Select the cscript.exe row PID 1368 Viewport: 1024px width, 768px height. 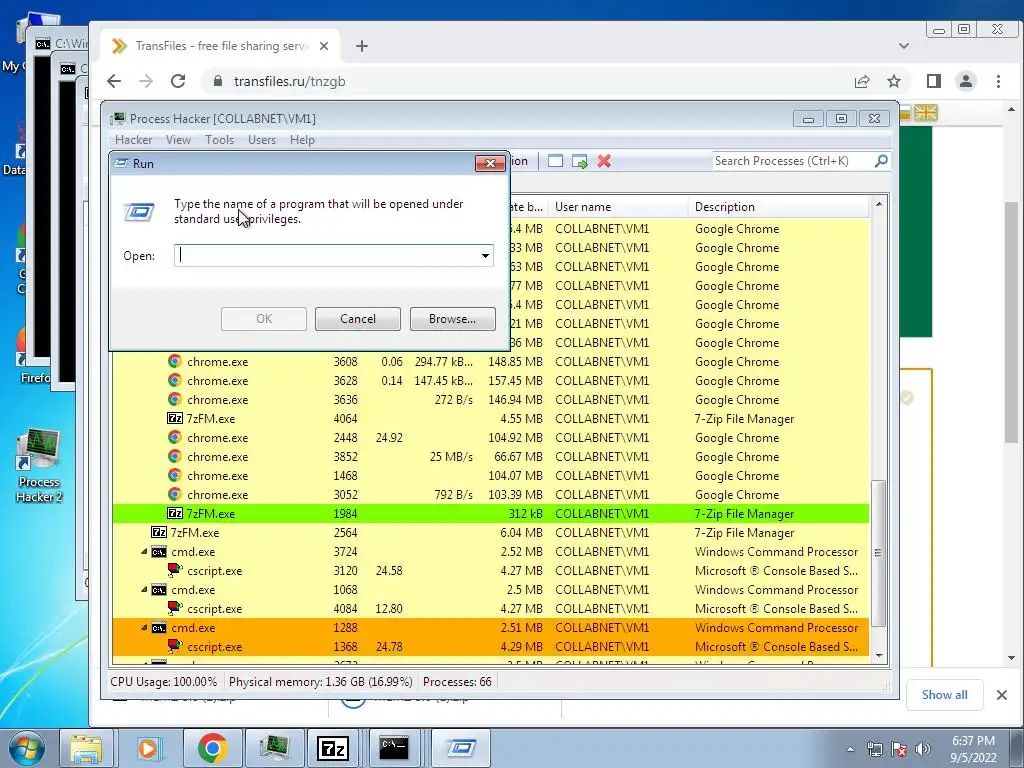coord(490,647)
